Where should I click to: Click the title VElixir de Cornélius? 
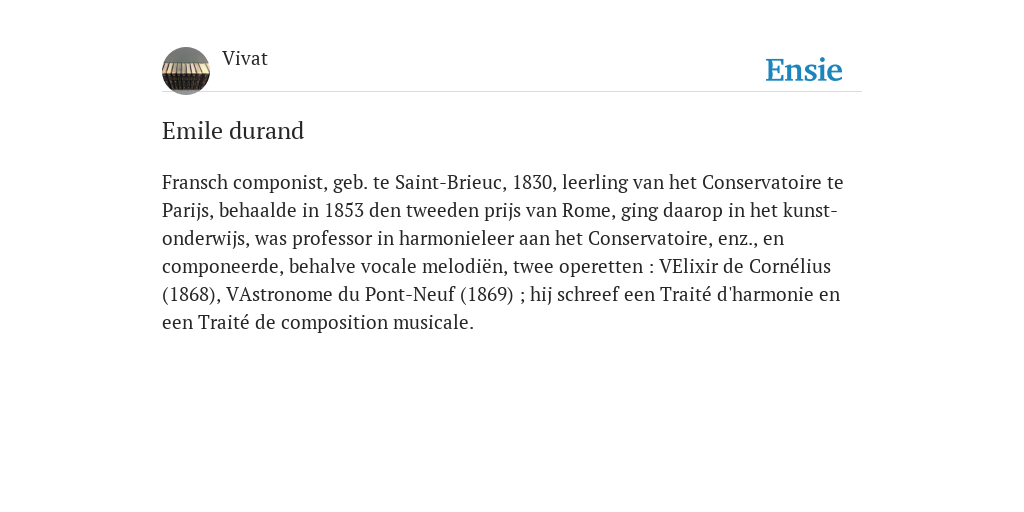[744, 266]
